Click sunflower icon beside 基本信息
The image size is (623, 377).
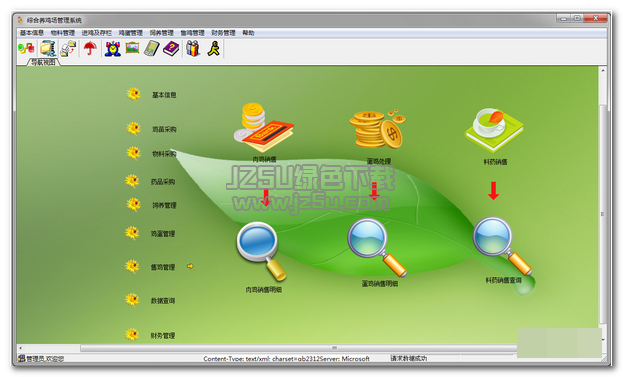(x=134, y=94)
